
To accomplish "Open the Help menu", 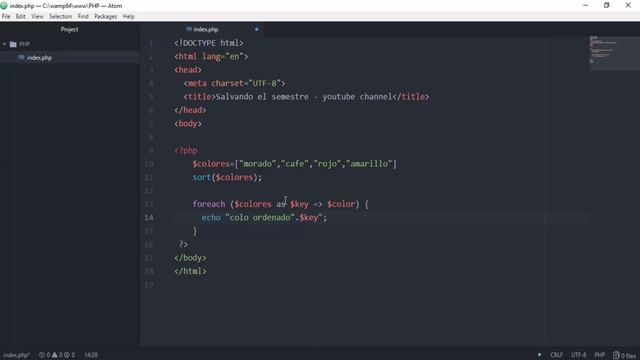I will 129,16.
